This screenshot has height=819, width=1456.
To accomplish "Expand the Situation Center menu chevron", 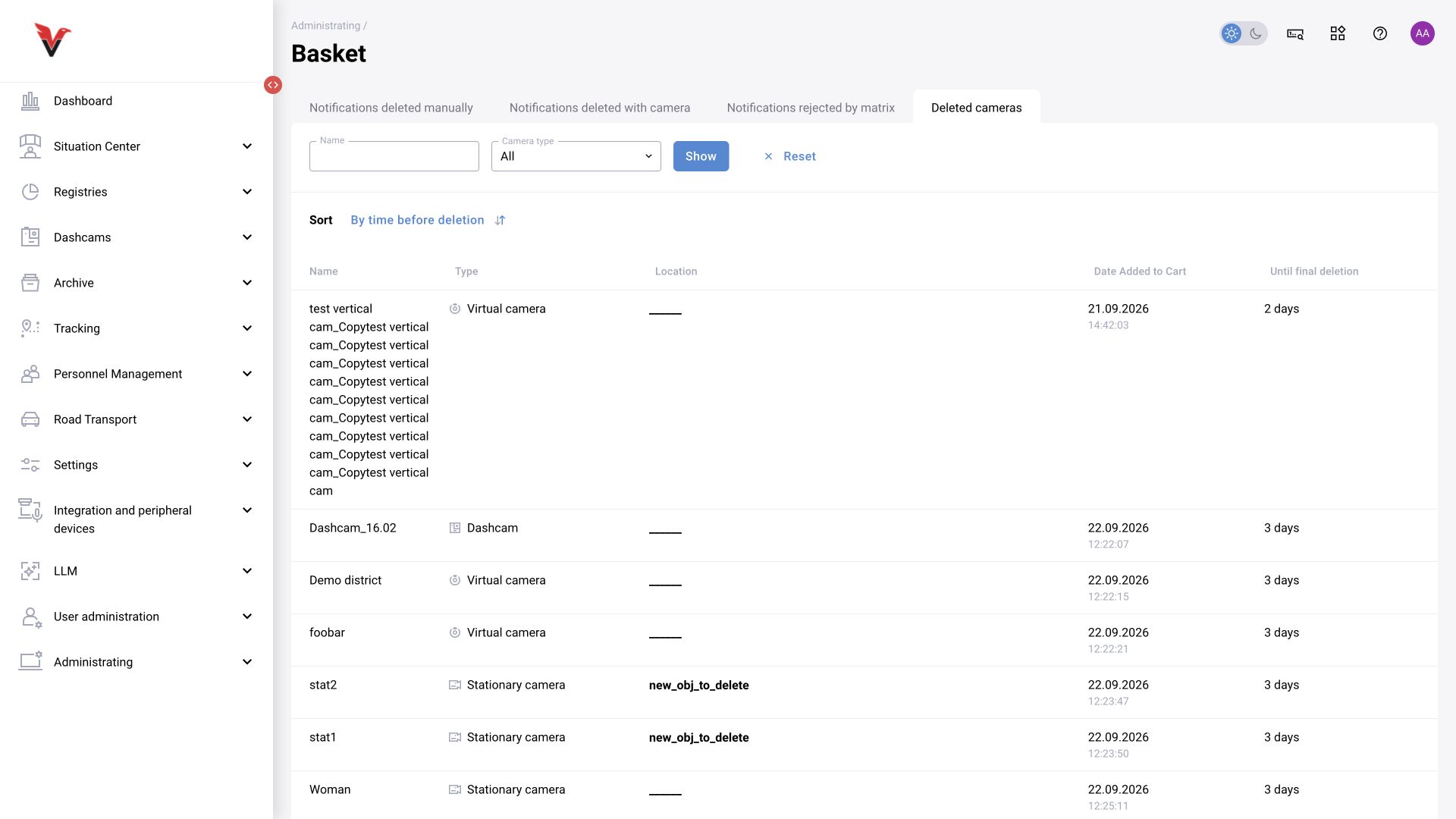I will point(247,146).
